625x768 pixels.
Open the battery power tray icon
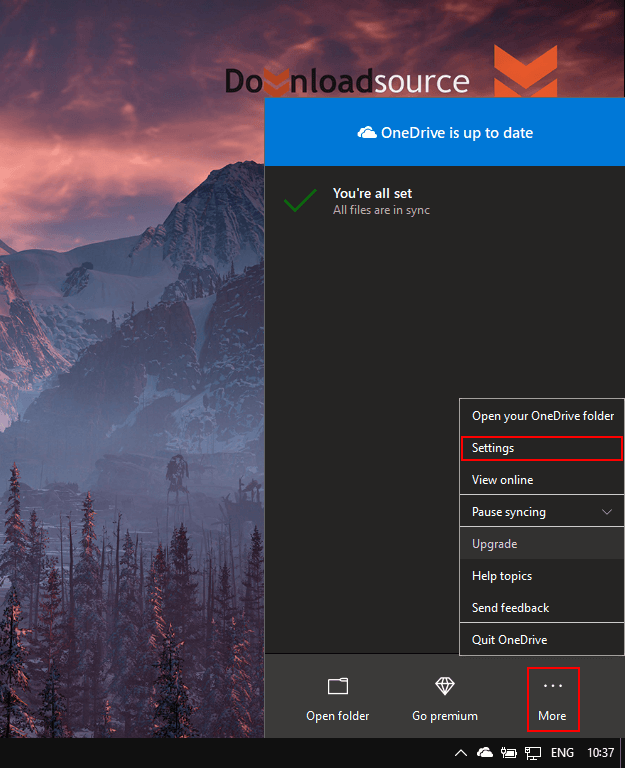(x=508, y=752)
